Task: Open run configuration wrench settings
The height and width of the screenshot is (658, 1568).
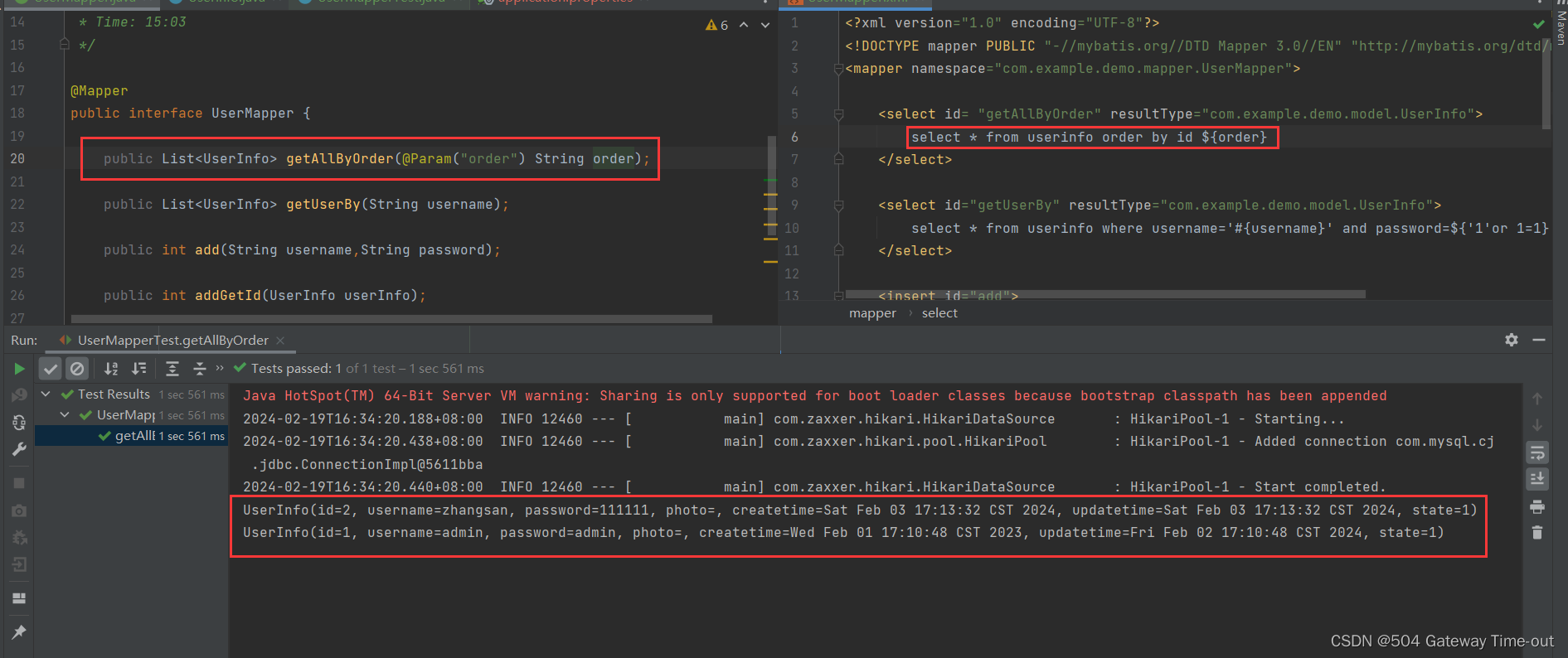Action: click(x=19, y=449)
